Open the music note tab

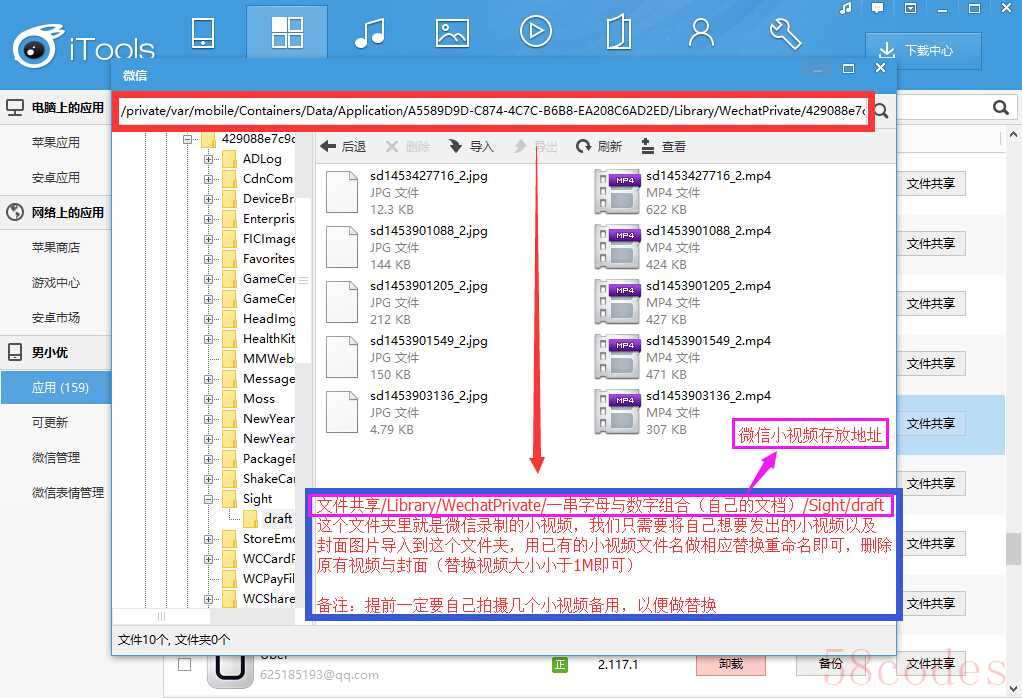coord(370,33)
